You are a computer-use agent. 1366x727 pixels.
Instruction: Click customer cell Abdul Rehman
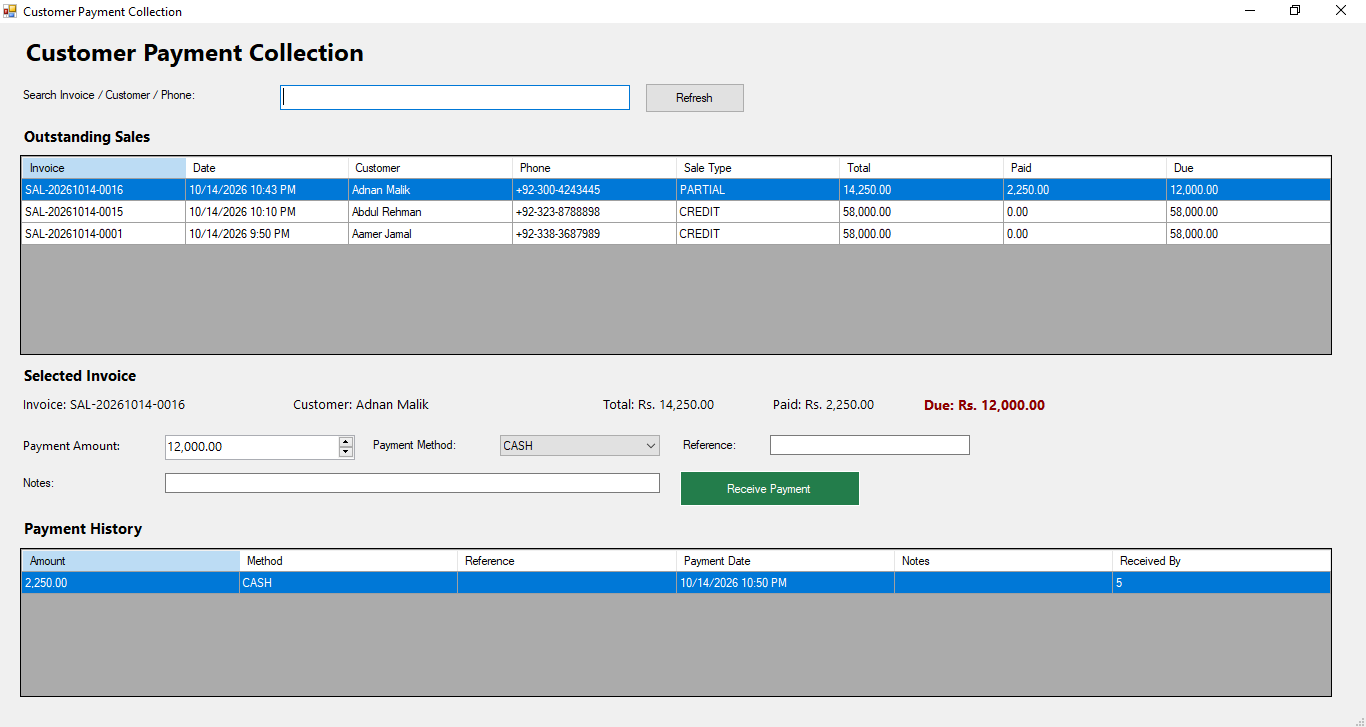[430, 212]
